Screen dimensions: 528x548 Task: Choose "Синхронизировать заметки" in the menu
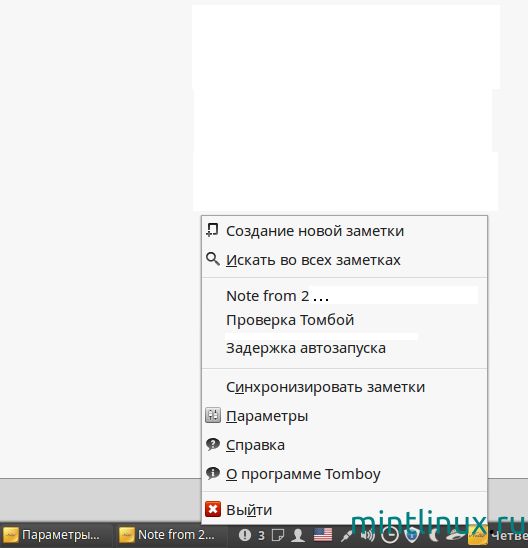coord(344,387)
